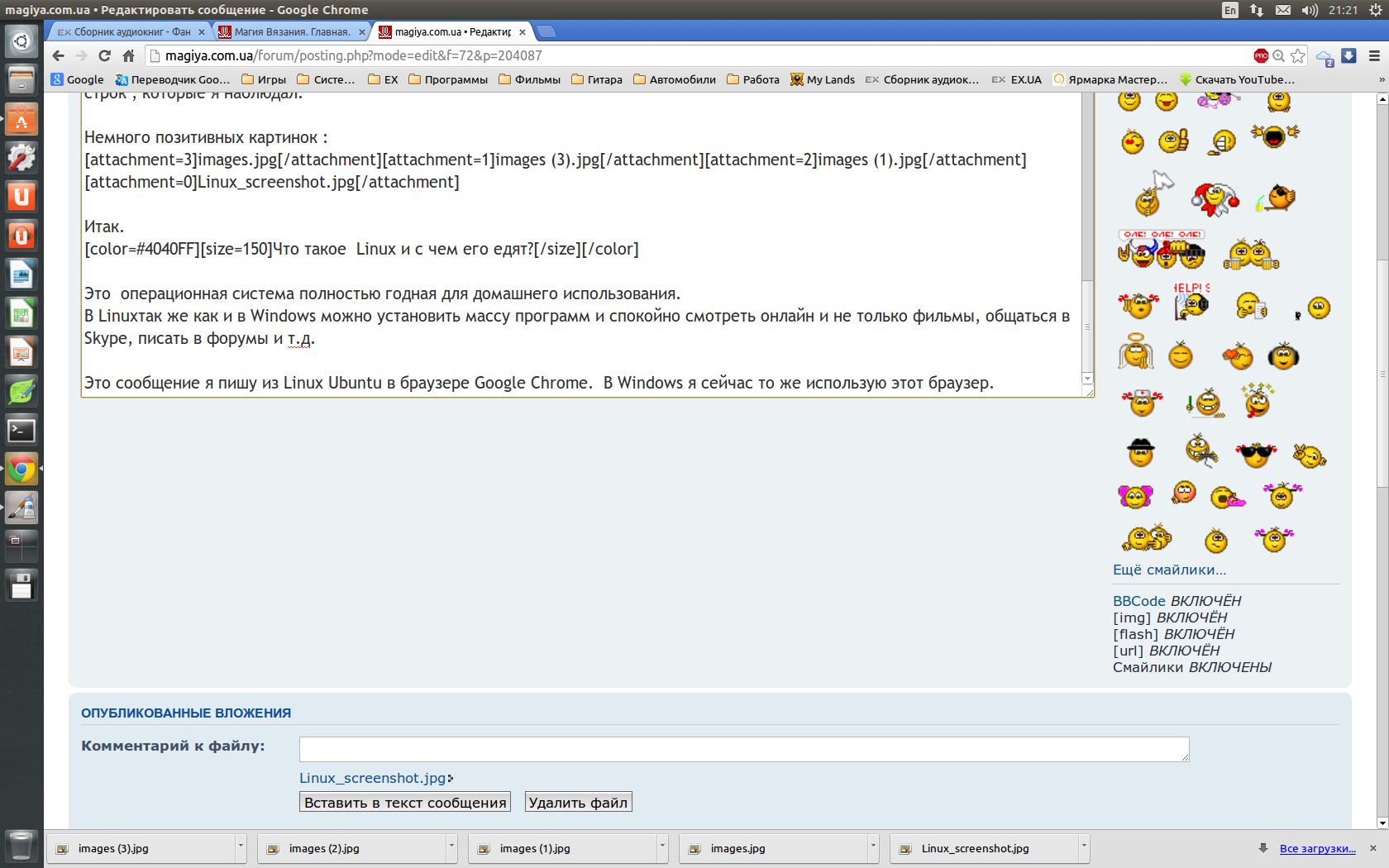This screenshot has width=1389, height=868.
Task: Go to the browser home page
Action: 128,55
